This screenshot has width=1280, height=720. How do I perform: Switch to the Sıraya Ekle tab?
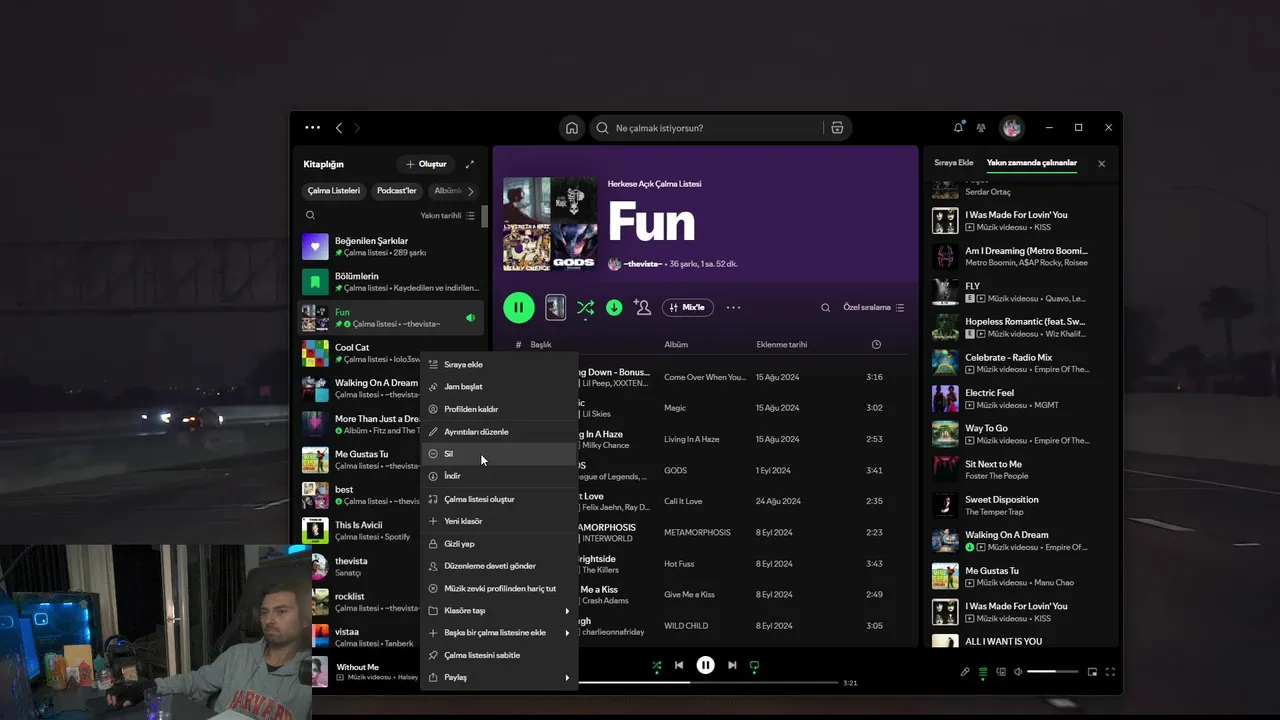[x=953, y=163]
